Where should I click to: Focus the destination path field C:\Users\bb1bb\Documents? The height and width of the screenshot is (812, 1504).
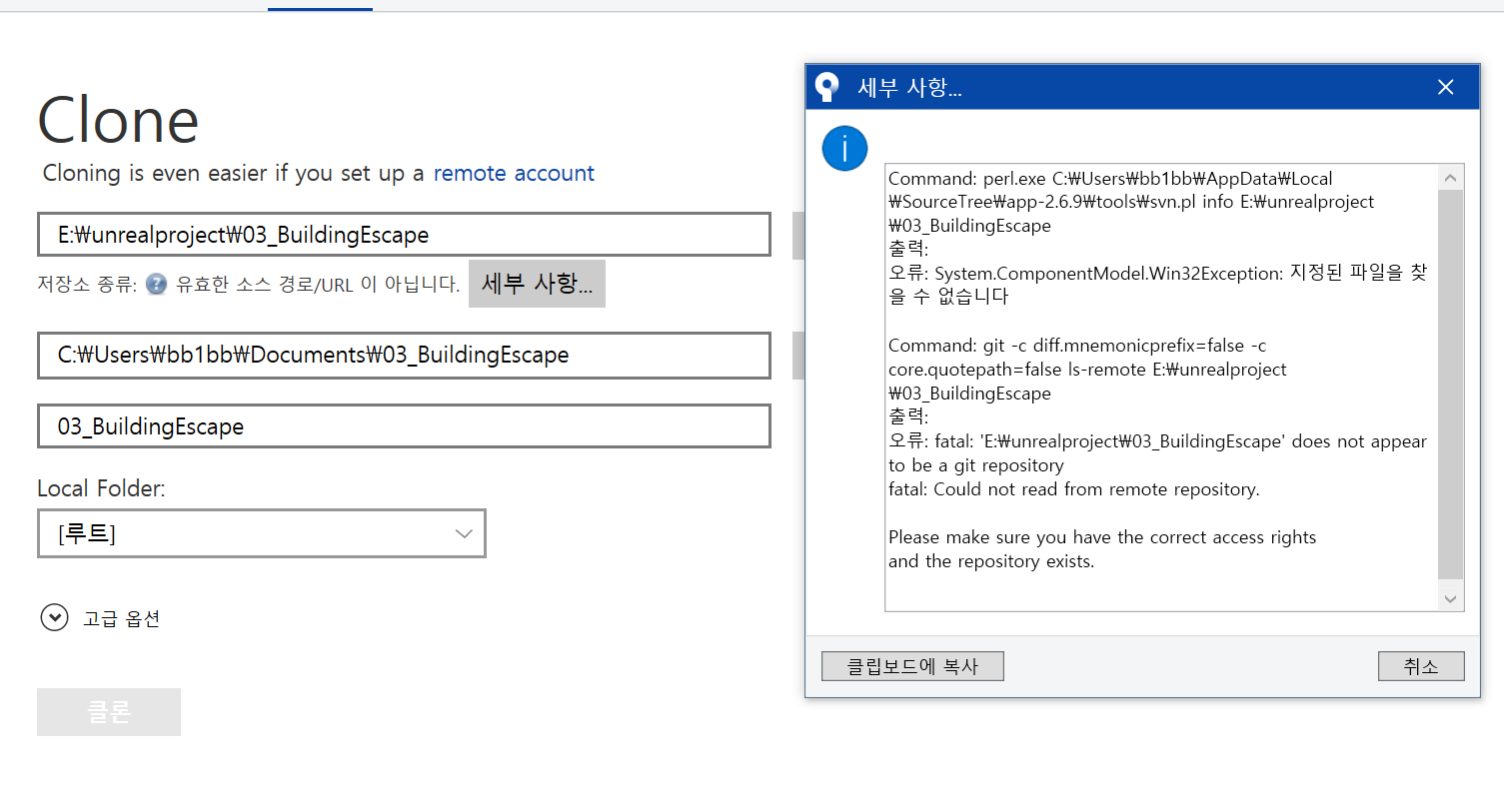click(x=404, y=355)
